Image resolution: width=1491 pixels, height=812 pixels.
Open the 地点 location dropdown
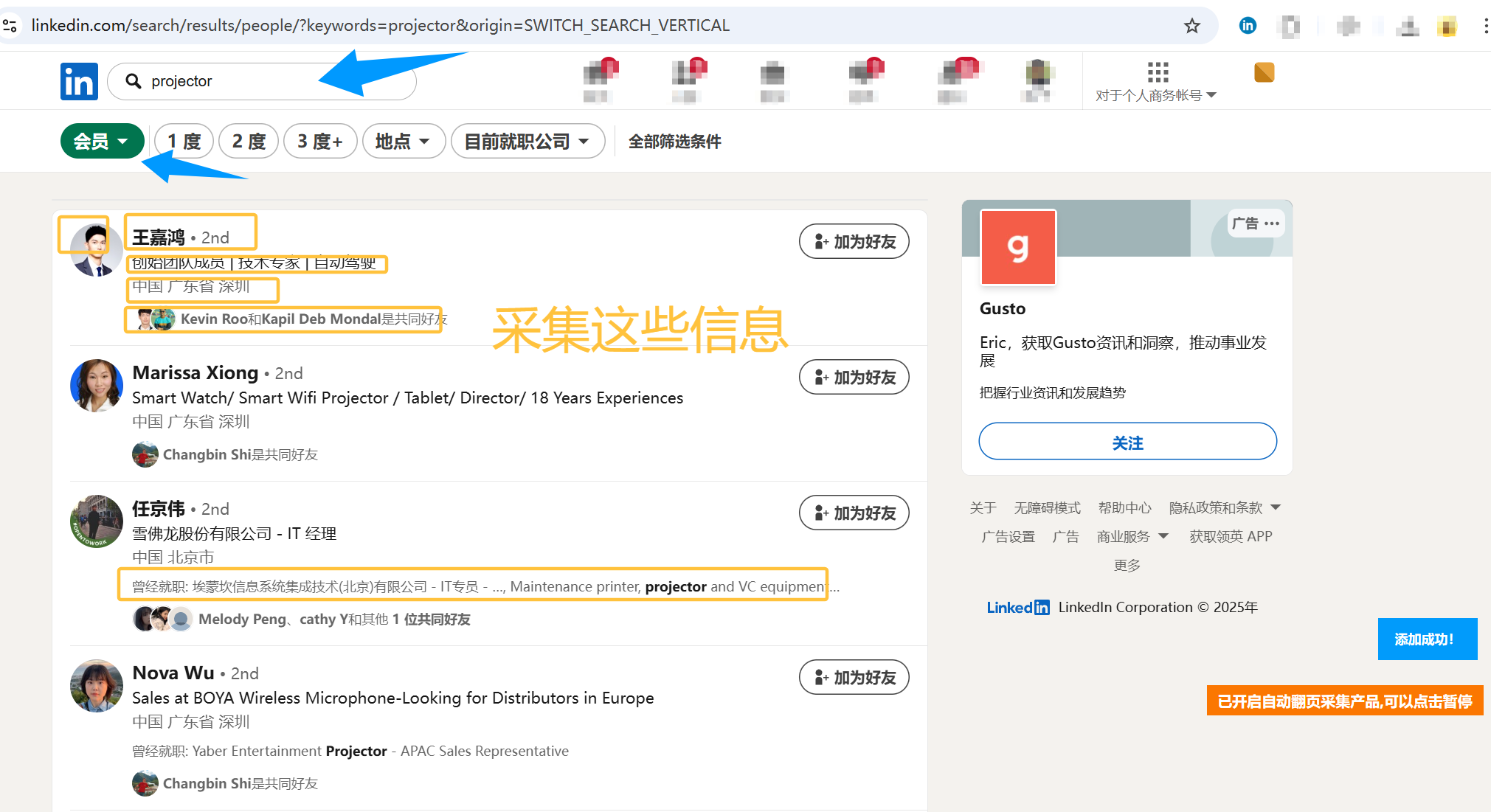click(403, 141)
